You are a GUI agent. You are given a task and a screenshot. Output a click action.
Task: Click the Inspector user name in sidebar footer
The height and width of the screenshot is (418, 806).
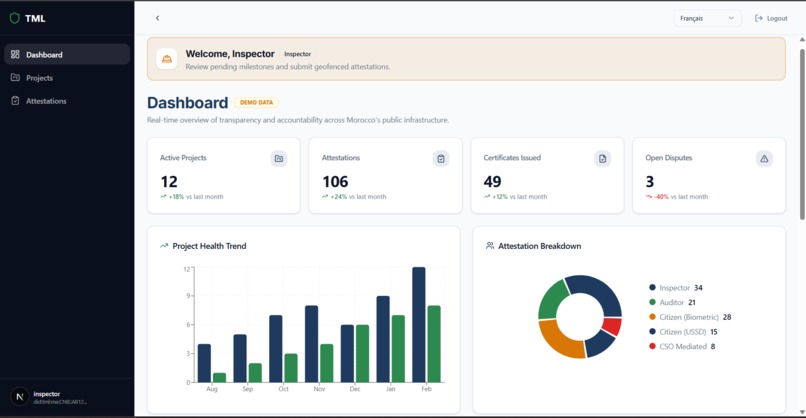[x=47, y=394]
